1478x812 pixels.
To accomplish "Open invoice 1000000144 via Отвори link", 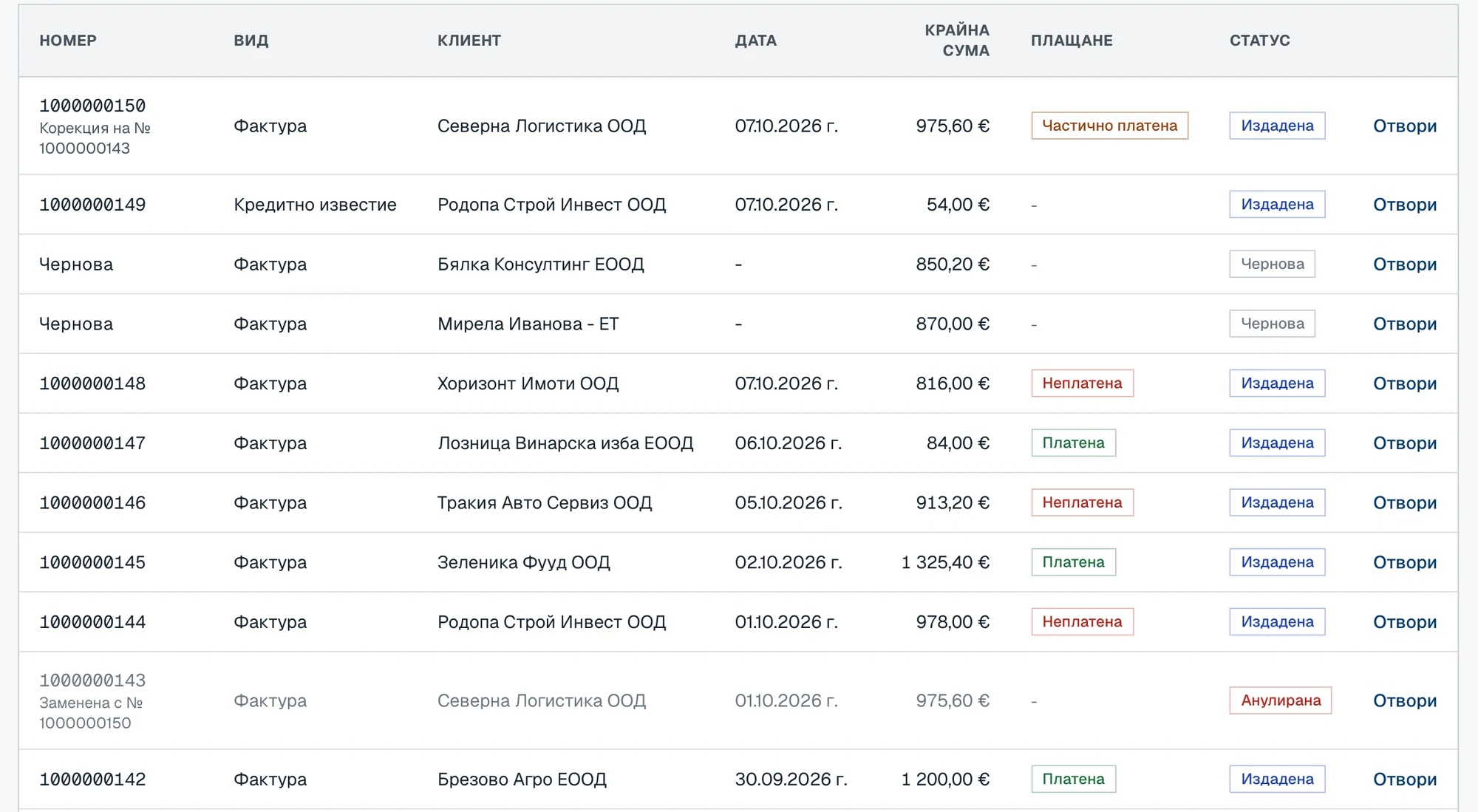I will coord(1405,622).
